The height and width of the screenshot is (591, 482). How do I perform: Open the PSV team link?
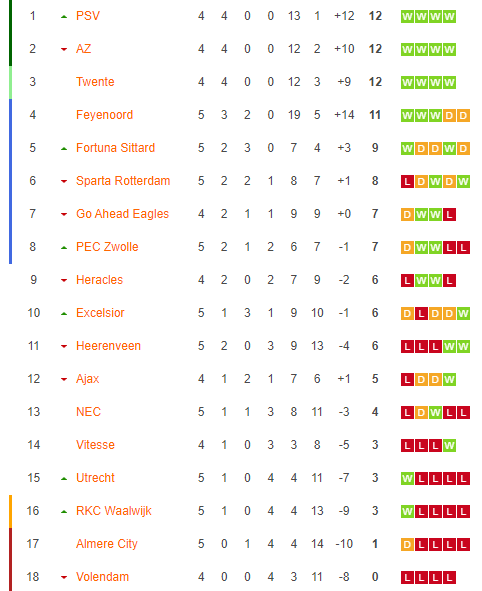[88, 16]
